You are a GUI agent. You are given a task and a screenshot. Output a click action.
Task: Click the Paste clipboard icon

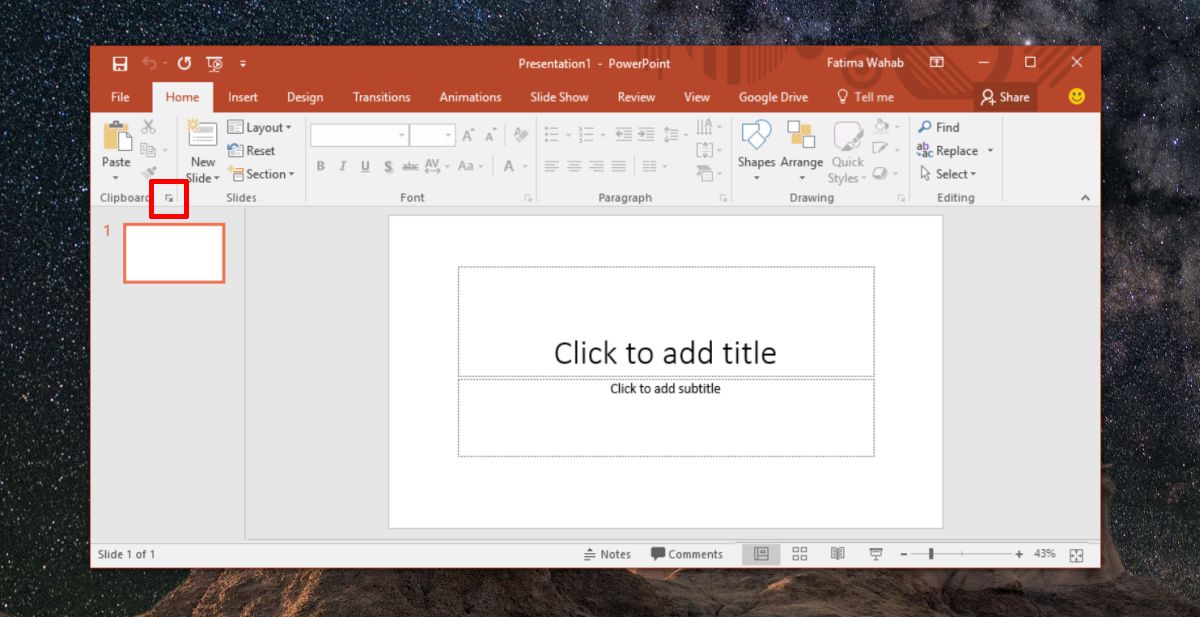116,137
